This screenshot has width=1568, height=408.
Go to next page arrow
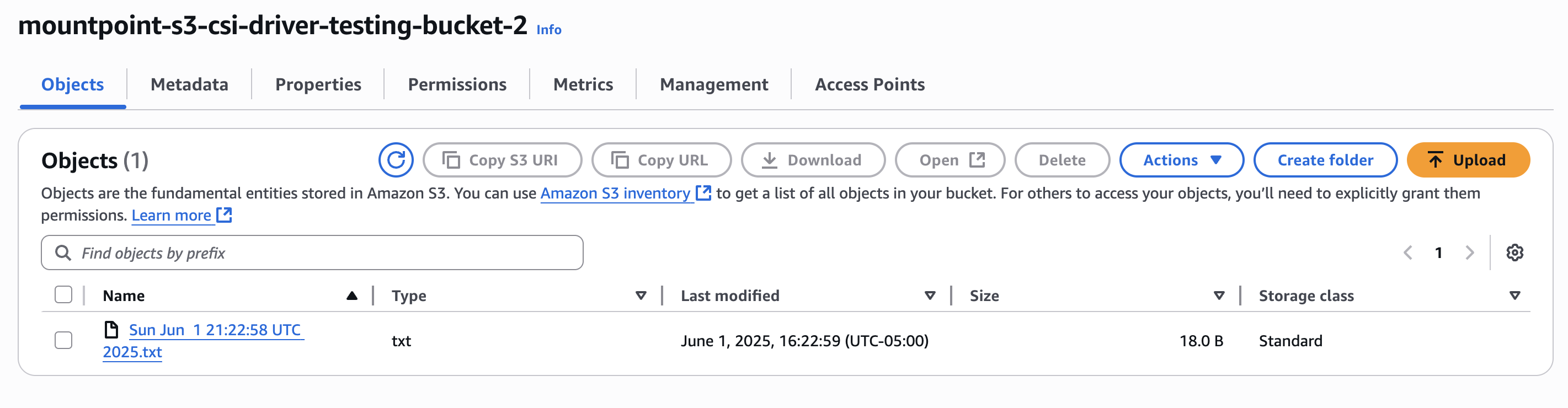[x=1469, y=253]
